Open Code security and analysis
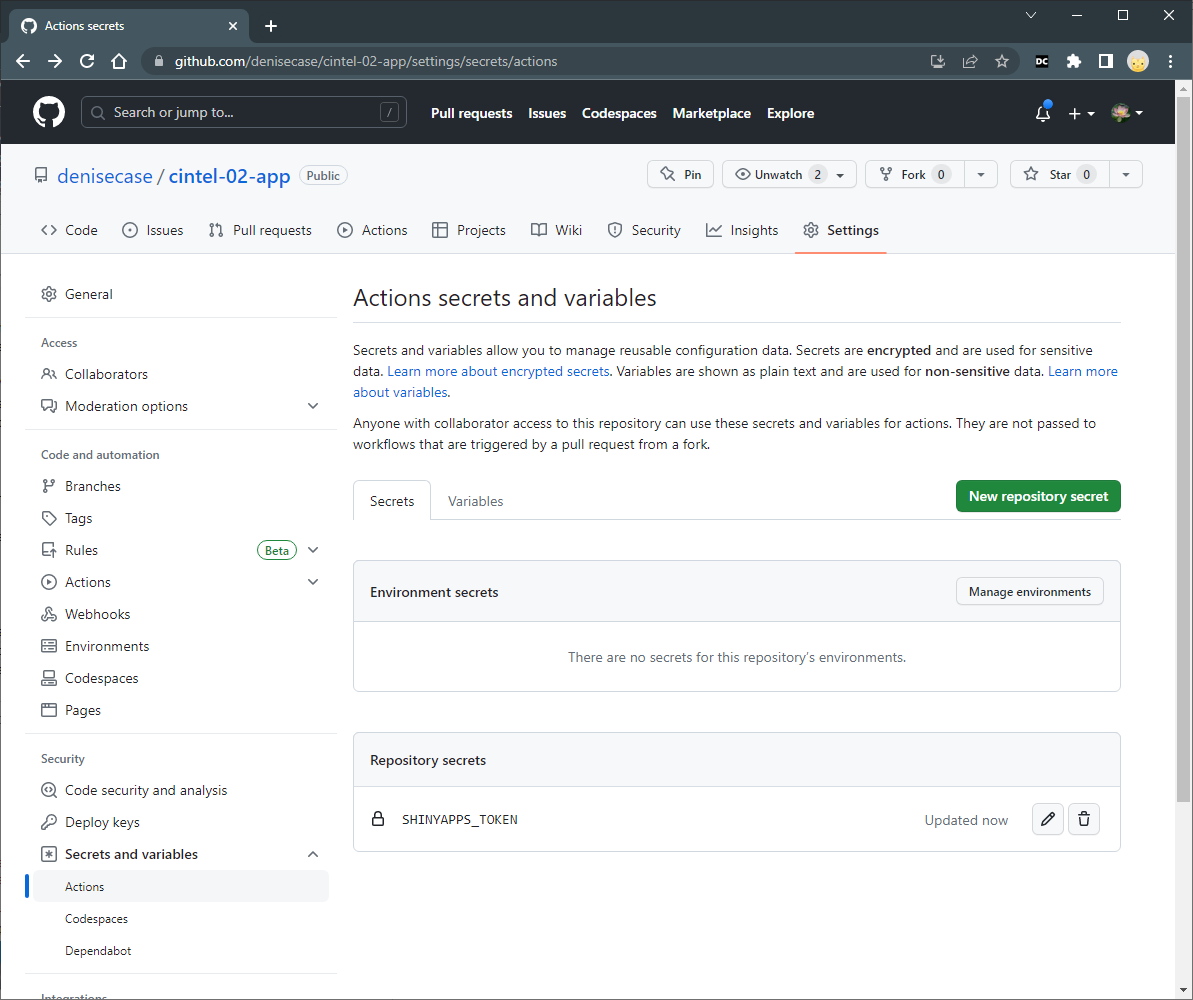1193x1000 pixels. coord(181,790)
